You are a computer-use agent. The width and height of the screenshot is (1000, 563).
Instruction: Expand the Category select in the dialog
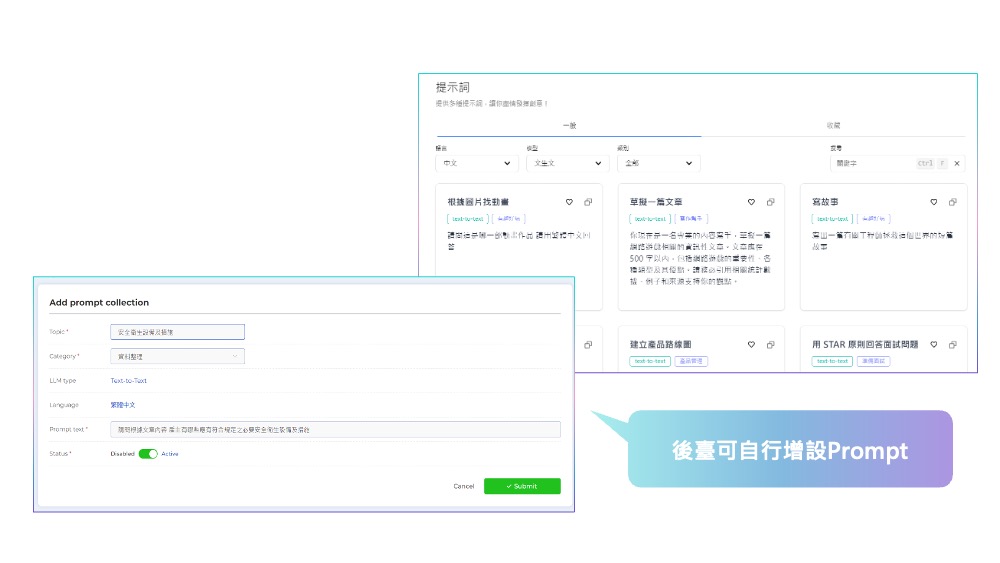tap(177, 356)
